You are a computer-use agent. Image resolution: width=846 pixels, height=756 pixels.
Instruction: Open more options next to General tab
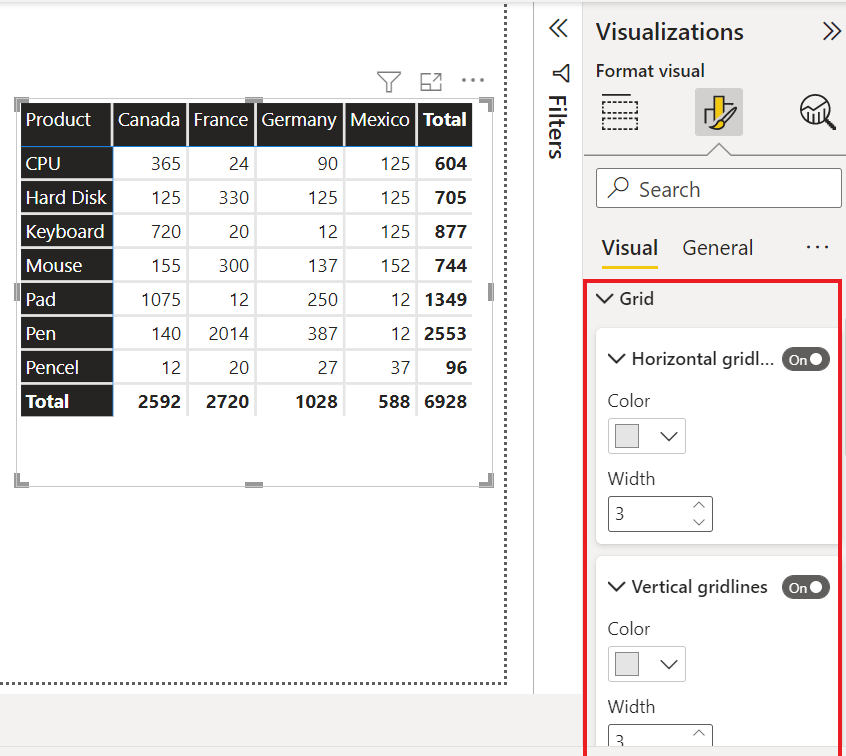pos(817,248)
